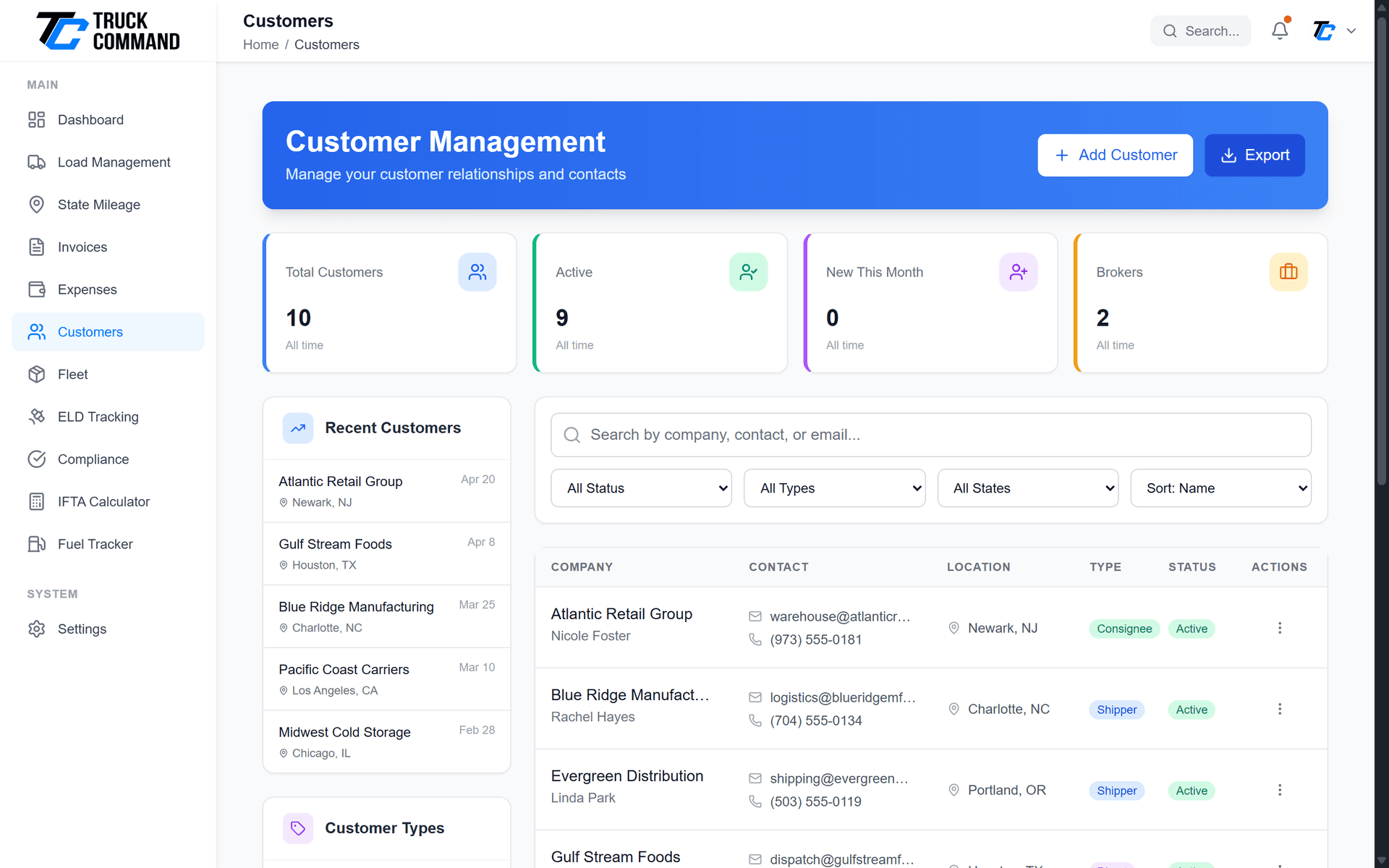Click the Dashboard grid icon in sidebar

(37, 119)
